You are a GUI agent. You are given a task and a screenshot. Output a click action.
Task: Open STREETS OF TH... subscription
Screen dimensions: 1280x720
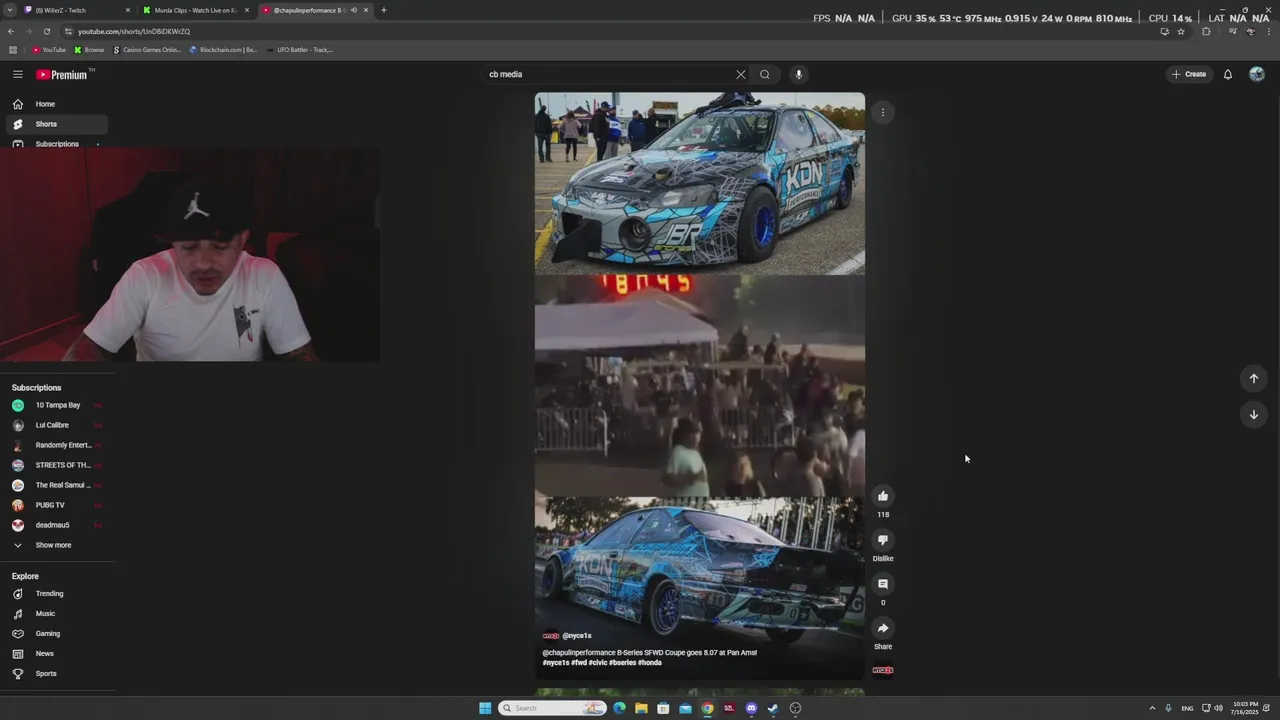tap(58, 465)
